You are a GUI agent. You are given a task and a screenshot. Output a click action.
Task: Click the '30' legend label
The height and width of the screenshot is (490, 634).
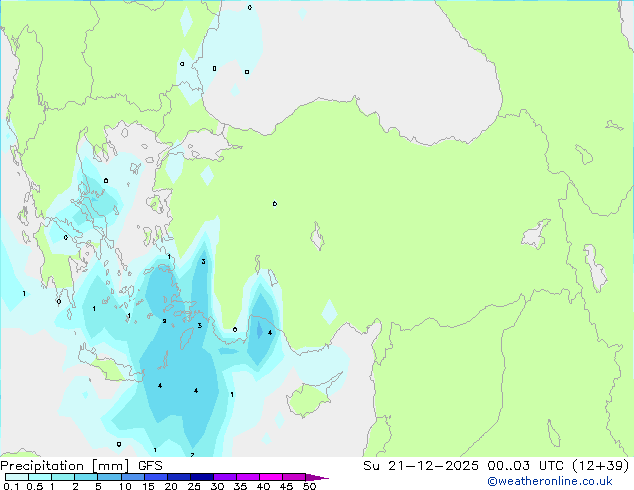pyautogui.click(x=217, y=486)
